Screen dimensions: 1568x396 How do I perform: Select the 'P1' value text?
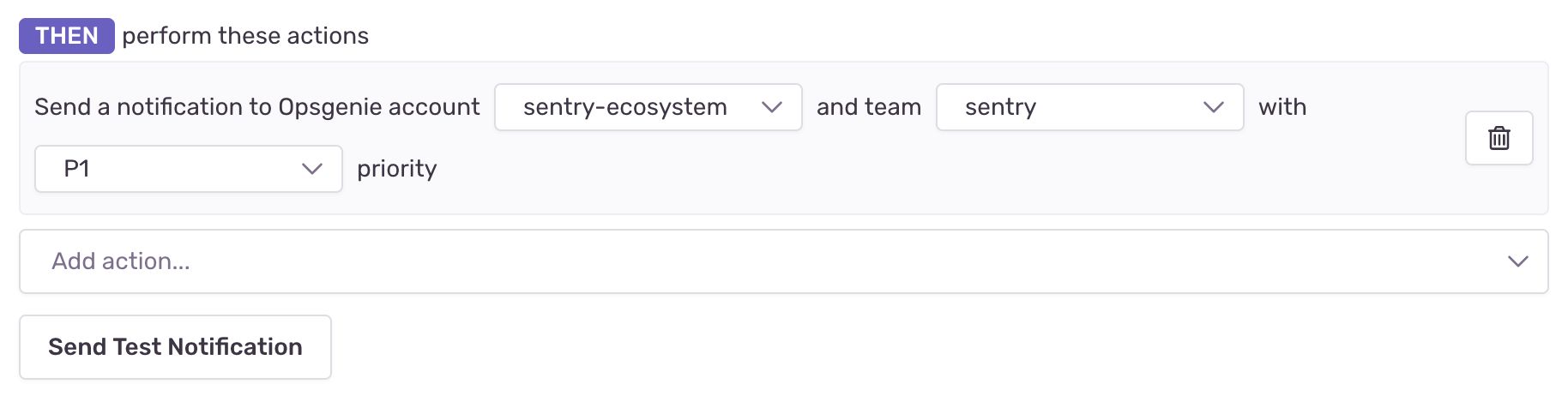tap(77, 169)
